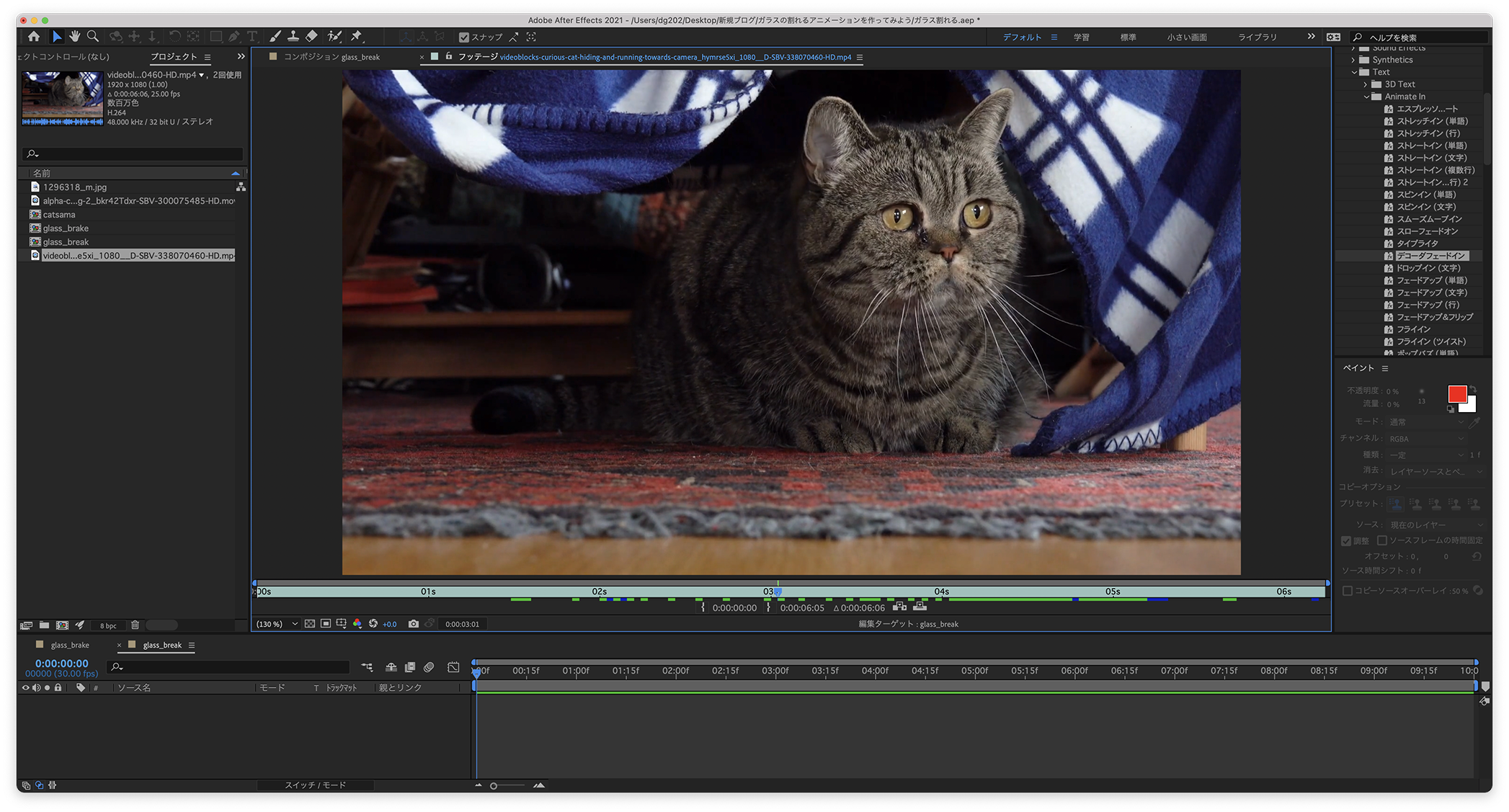Click the red foreground color swatch
The width and height of the screenshot is (1509, 812).
coord(1456,394)
